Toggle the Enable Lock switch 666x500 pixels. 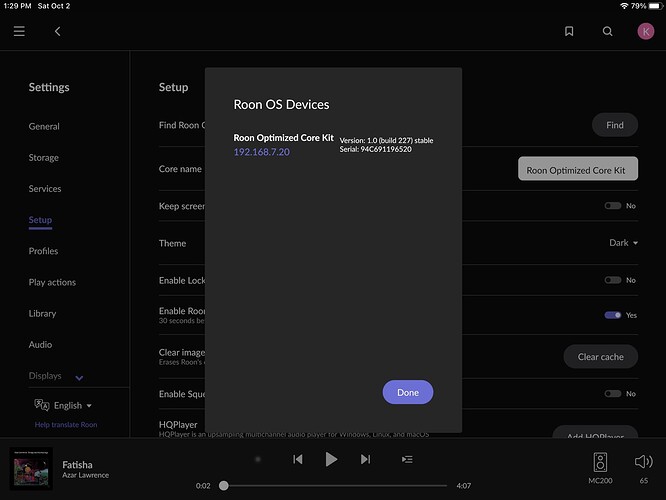(x=612, y=280)
